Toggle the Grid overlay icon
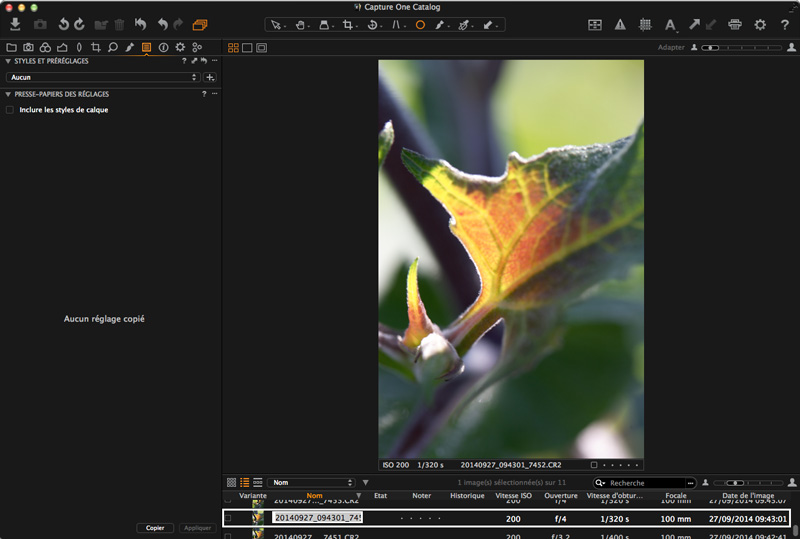 pyautogui.click(x=645, y=24)
